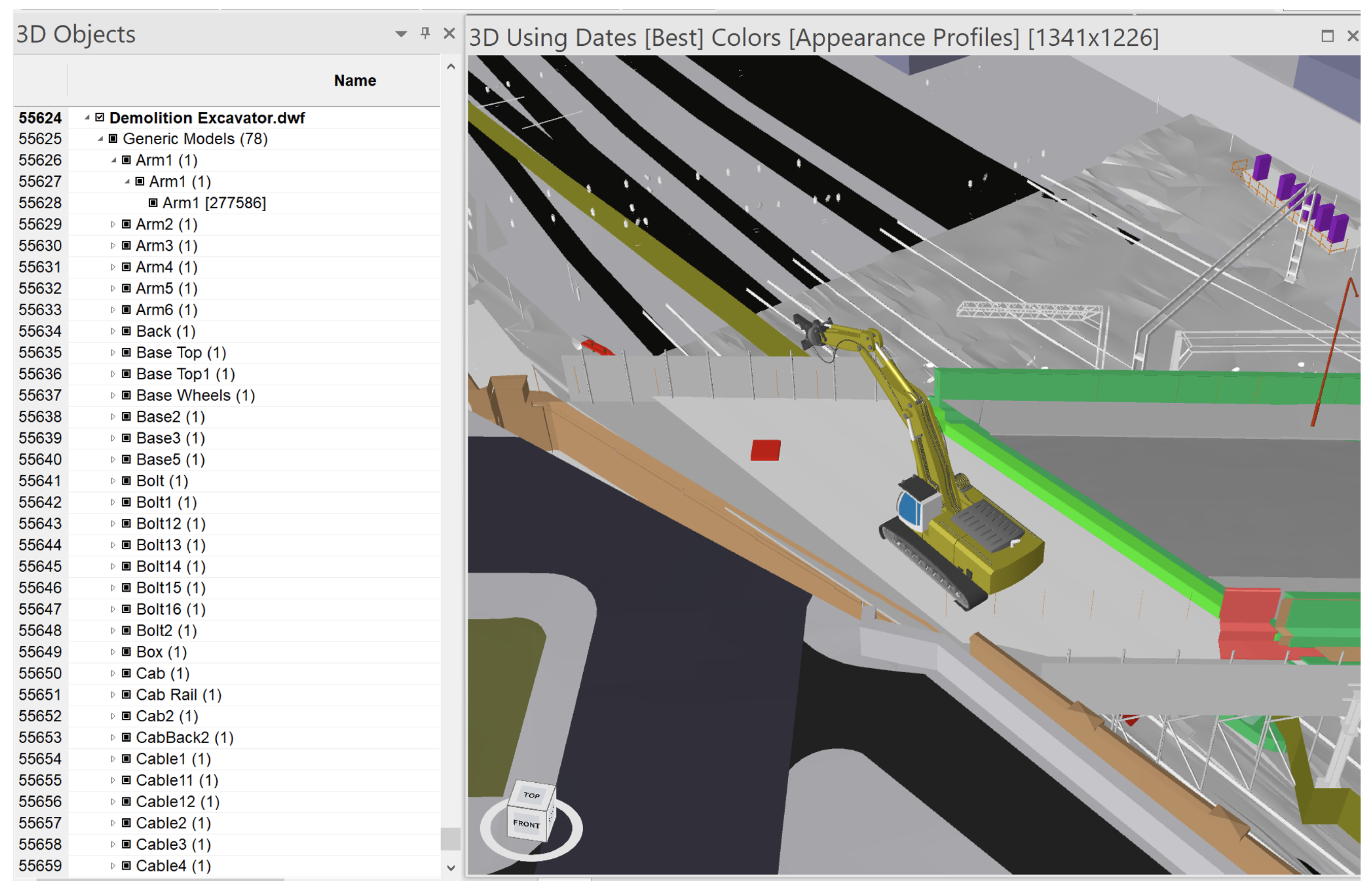Image resolution: width=1372 pixels, height=889 pixels.
Task: Toggle the Base Wheels (1) checkbox
Action: pos(126,396)
